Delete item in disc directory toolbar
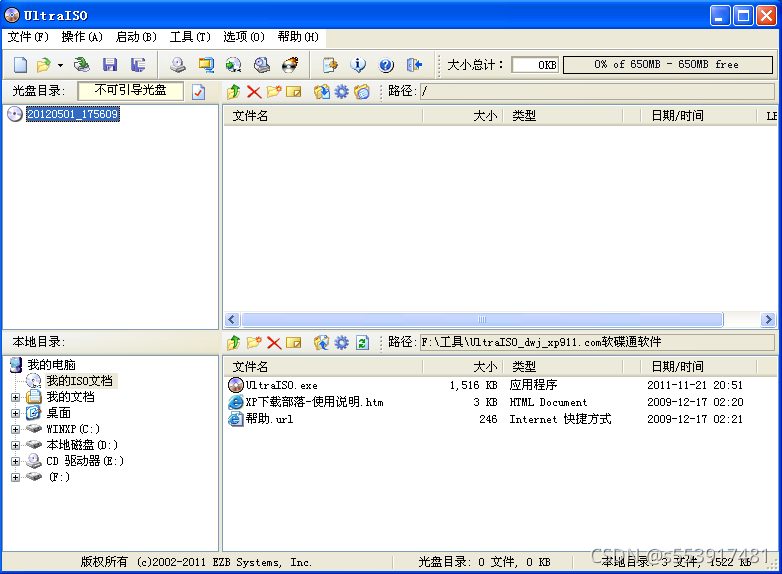The width and height of the screenshot is (782, 574). point(254,92)
